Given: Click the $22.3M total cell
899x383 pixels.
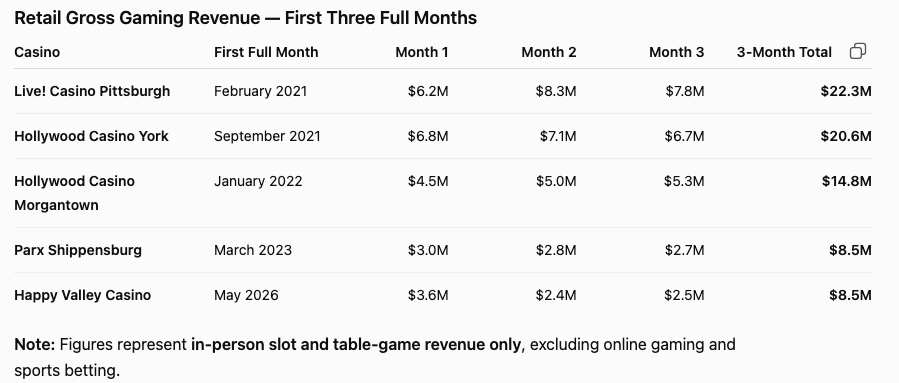Looking at the screenshot, I should coord(846,91).
